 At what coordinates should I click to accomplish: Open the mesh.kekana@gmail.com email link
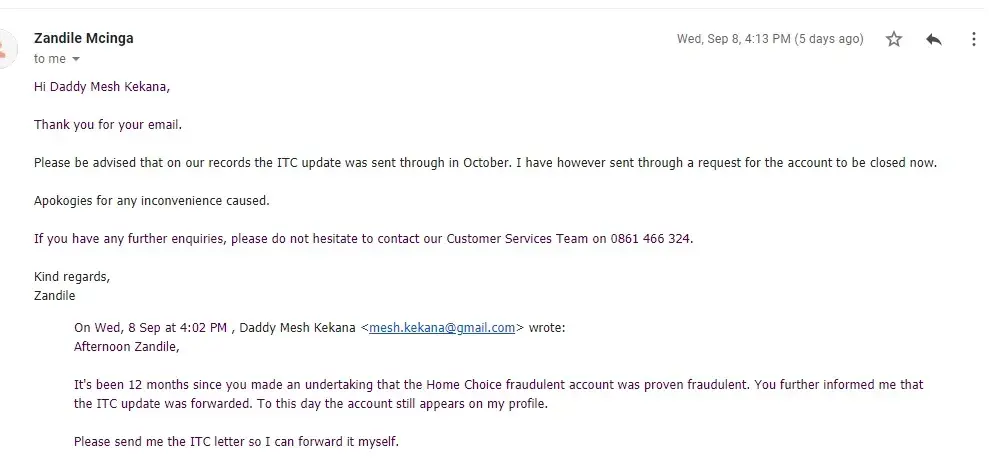click(x=442, y=327)
